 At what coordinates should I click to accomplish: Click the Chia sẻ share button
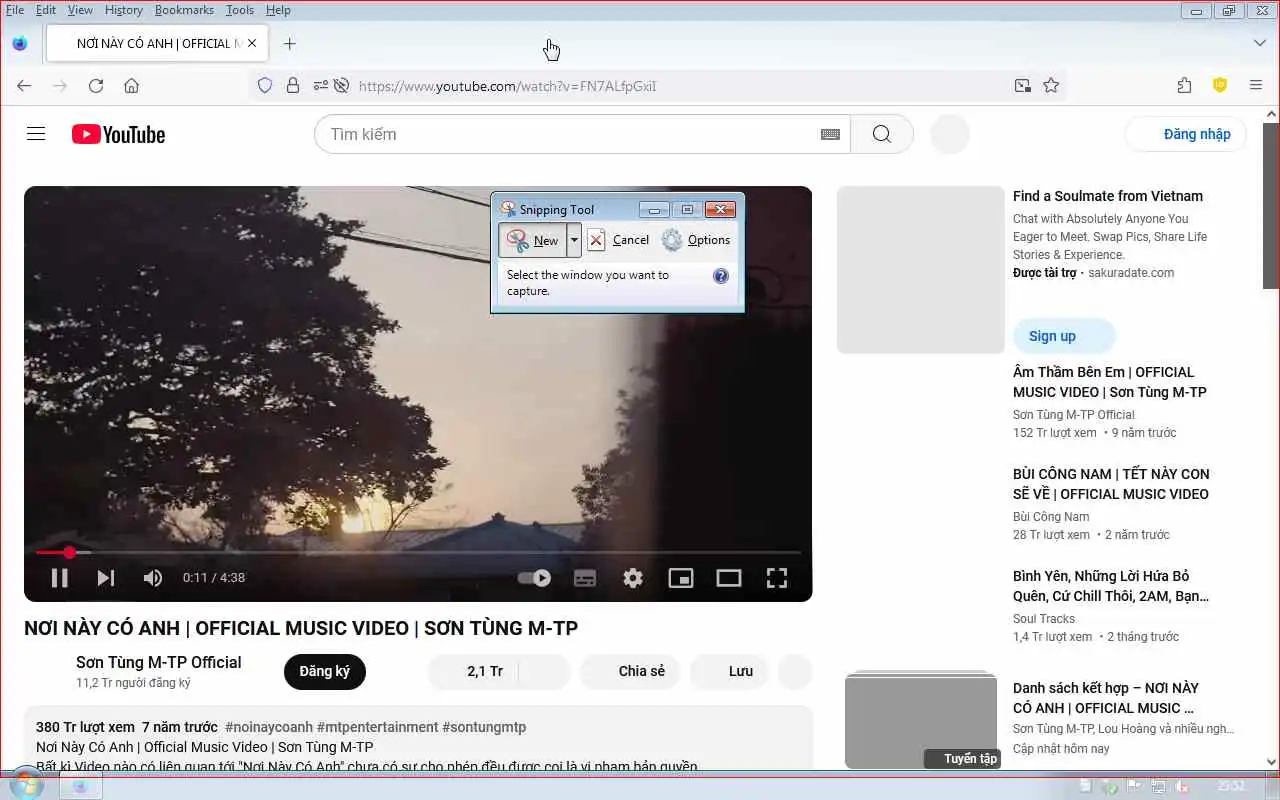tap(631, 671)
